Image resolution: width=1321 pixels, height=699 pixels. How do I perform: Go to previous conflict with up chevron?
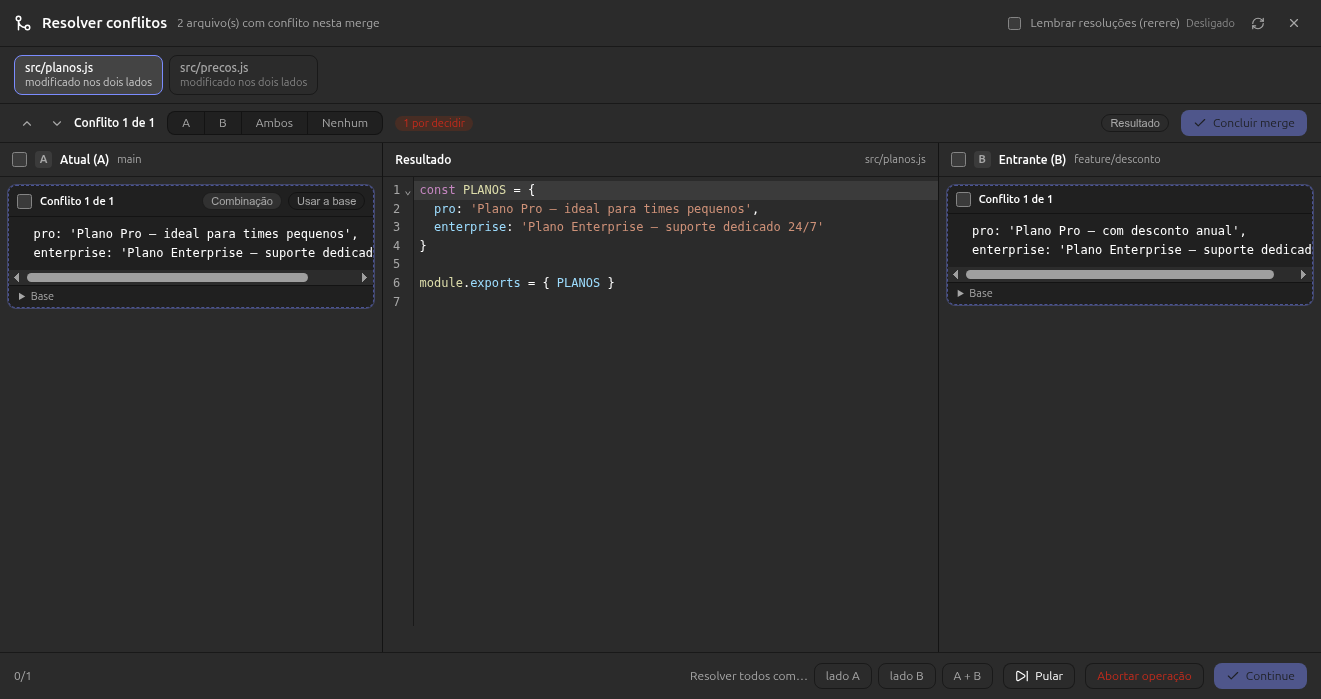pyautogui.click(x=27, y=123)
